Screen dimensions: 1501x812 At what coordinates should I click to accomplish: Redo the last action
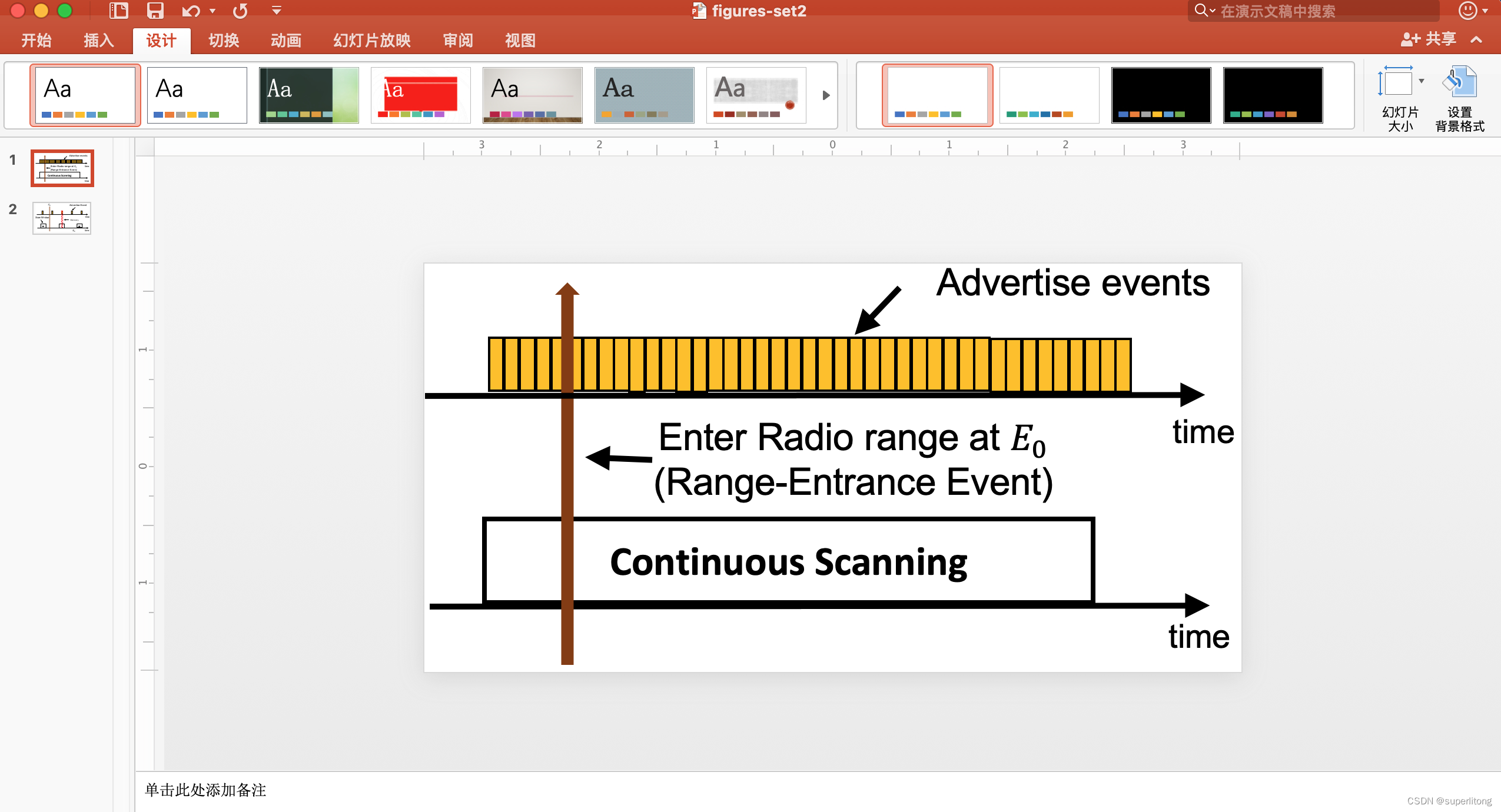240,11
